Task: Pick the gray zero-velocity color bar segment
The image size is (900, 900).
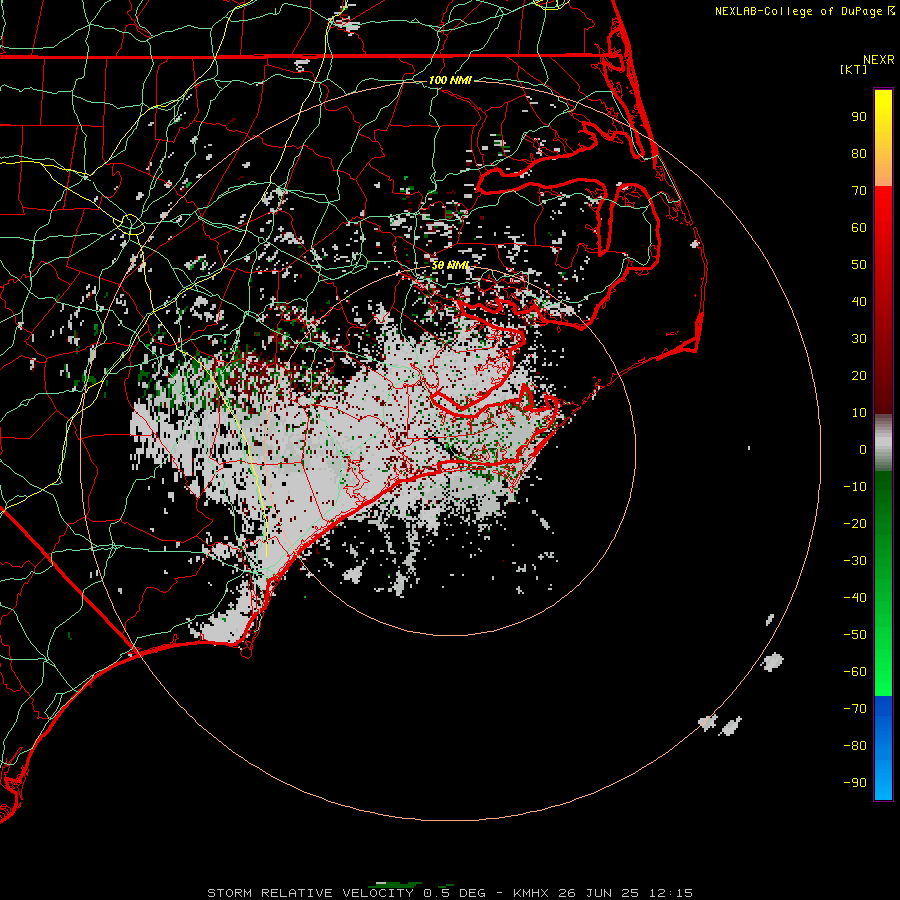Action: tap(883, 443)
